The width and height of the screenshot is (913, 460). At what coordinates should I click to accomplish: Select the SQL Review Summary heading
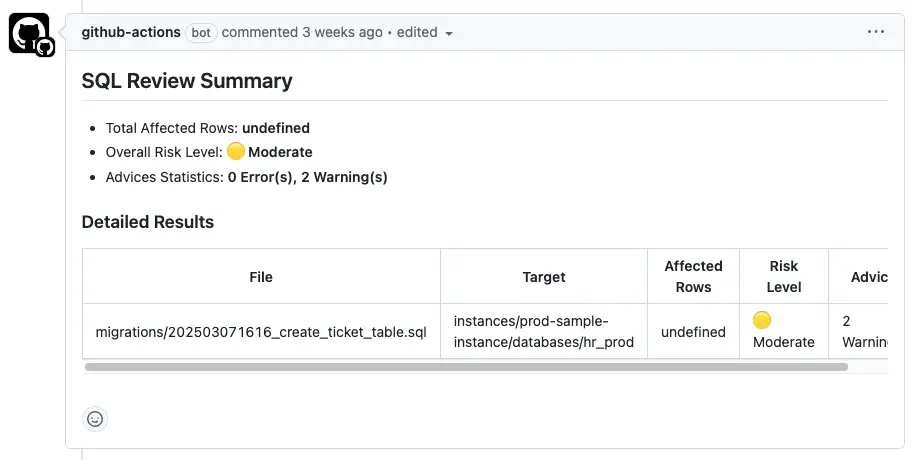(x=187, y=81)
